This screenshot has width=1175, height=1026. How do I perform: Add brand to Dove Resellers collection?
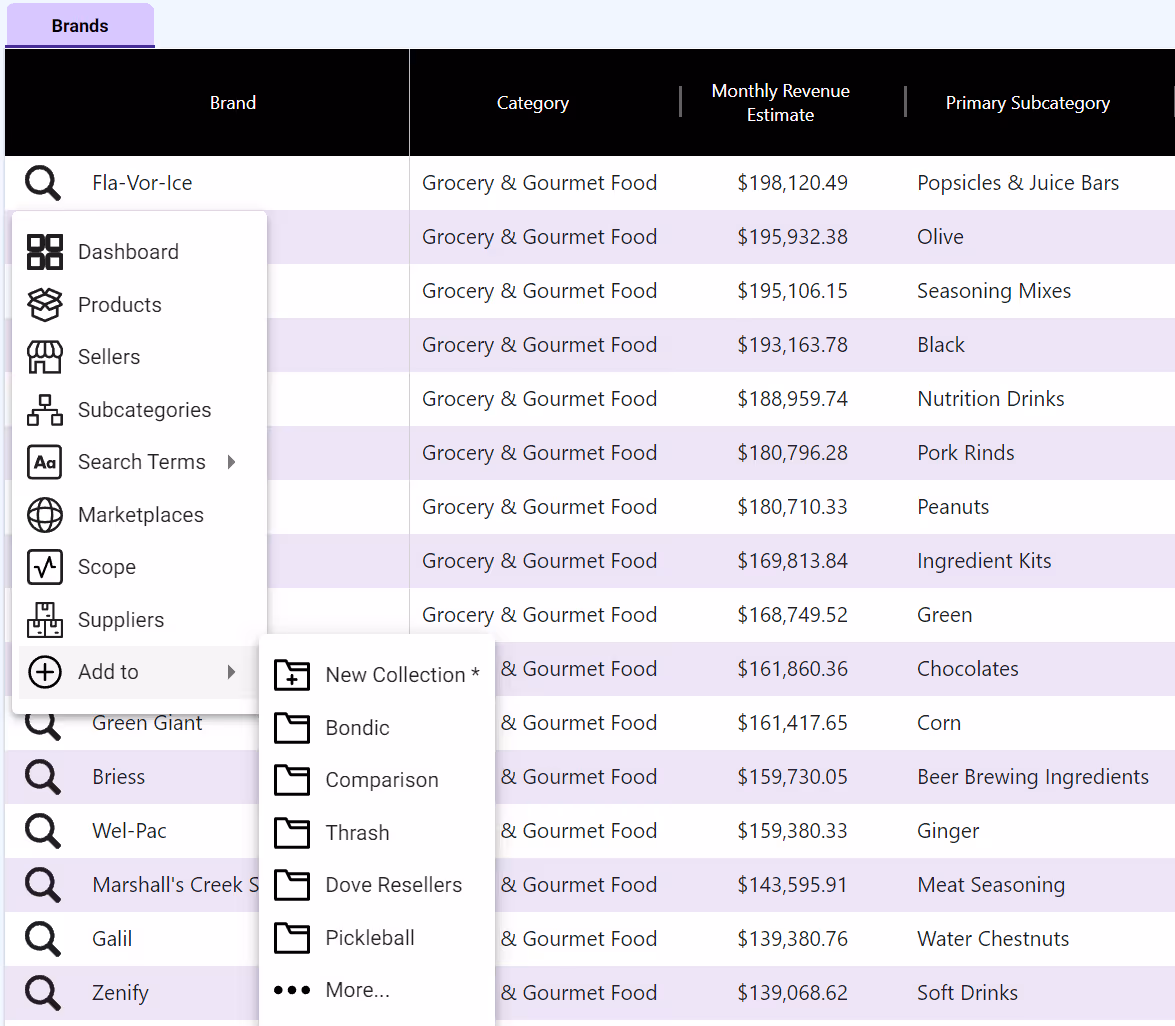[x=377, y=884]
